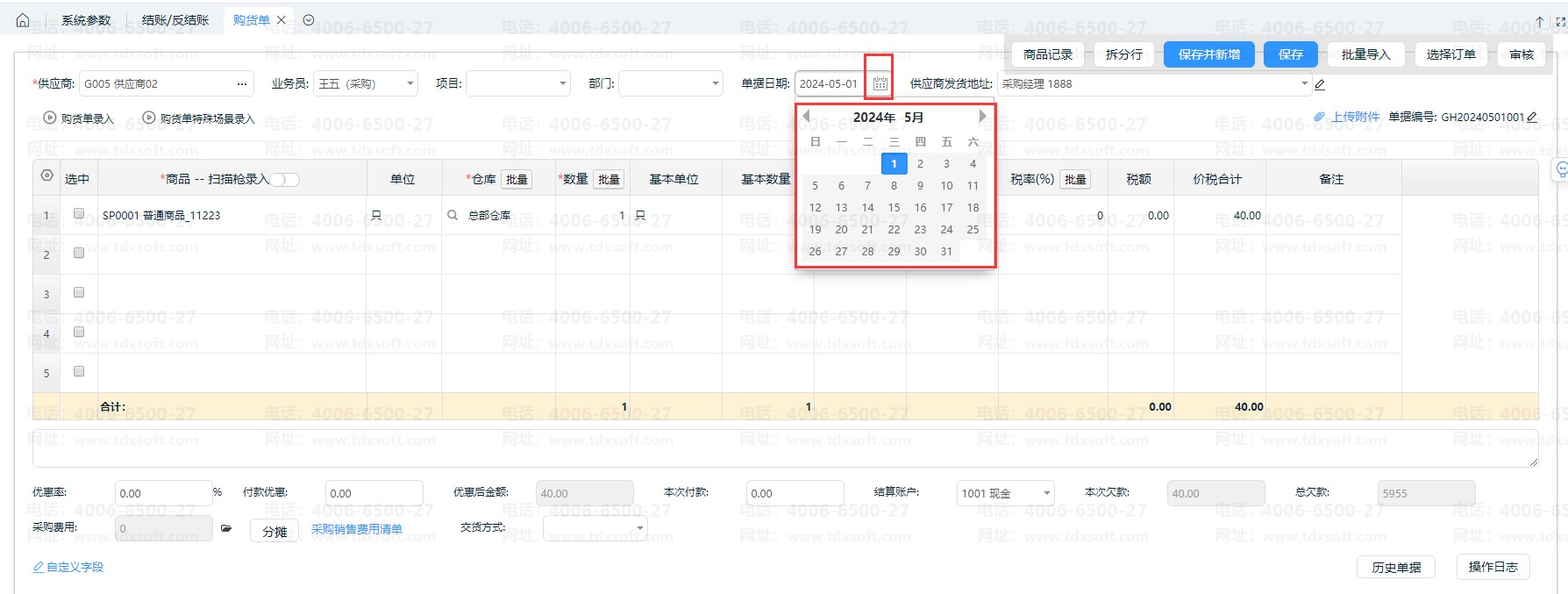
Task: Check the row 1 selection checkbox
Action: 79,213
